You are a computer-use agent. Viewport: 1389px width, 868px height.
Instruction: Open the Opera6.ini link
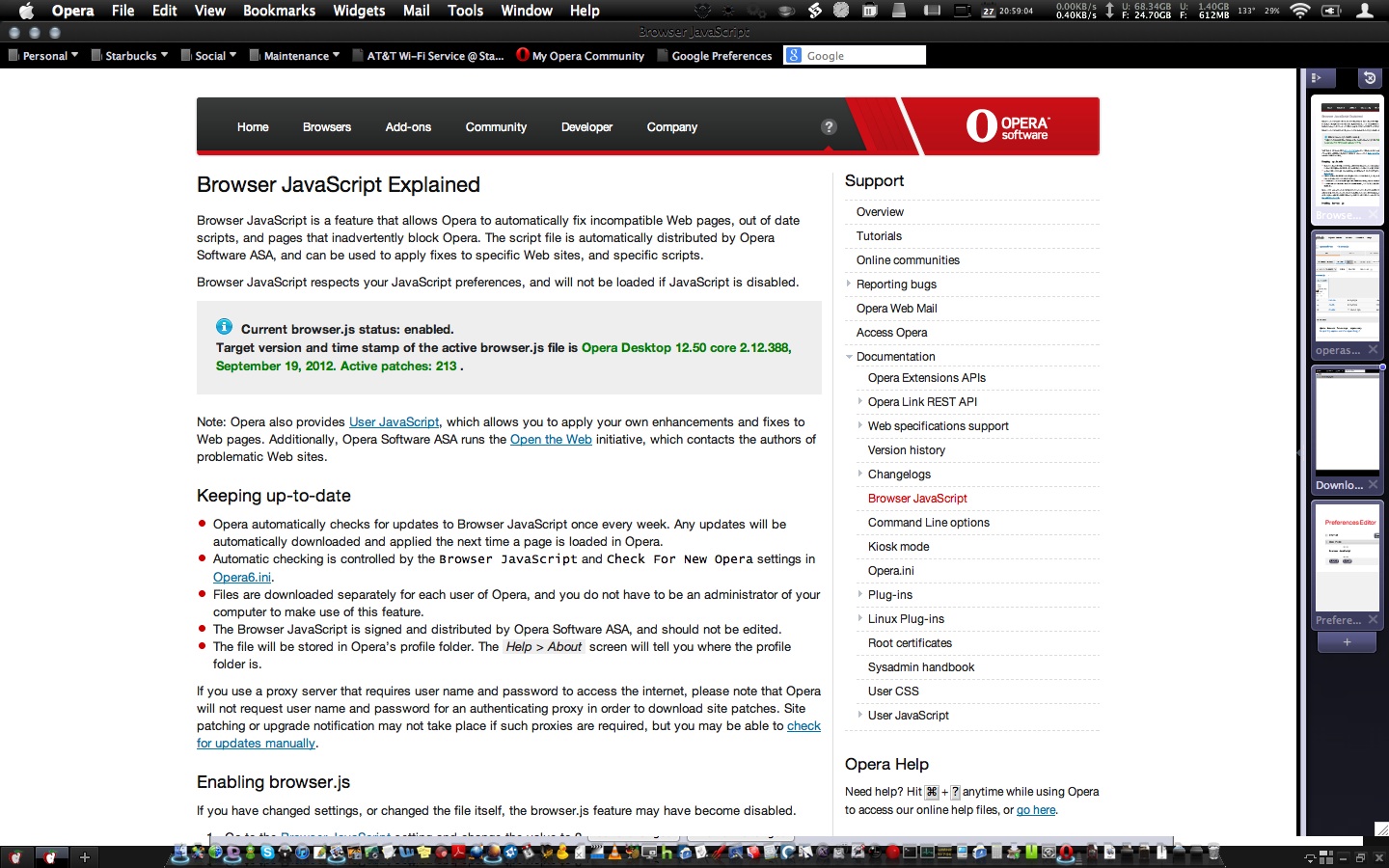pyautogui.click(x=242, y=577)
